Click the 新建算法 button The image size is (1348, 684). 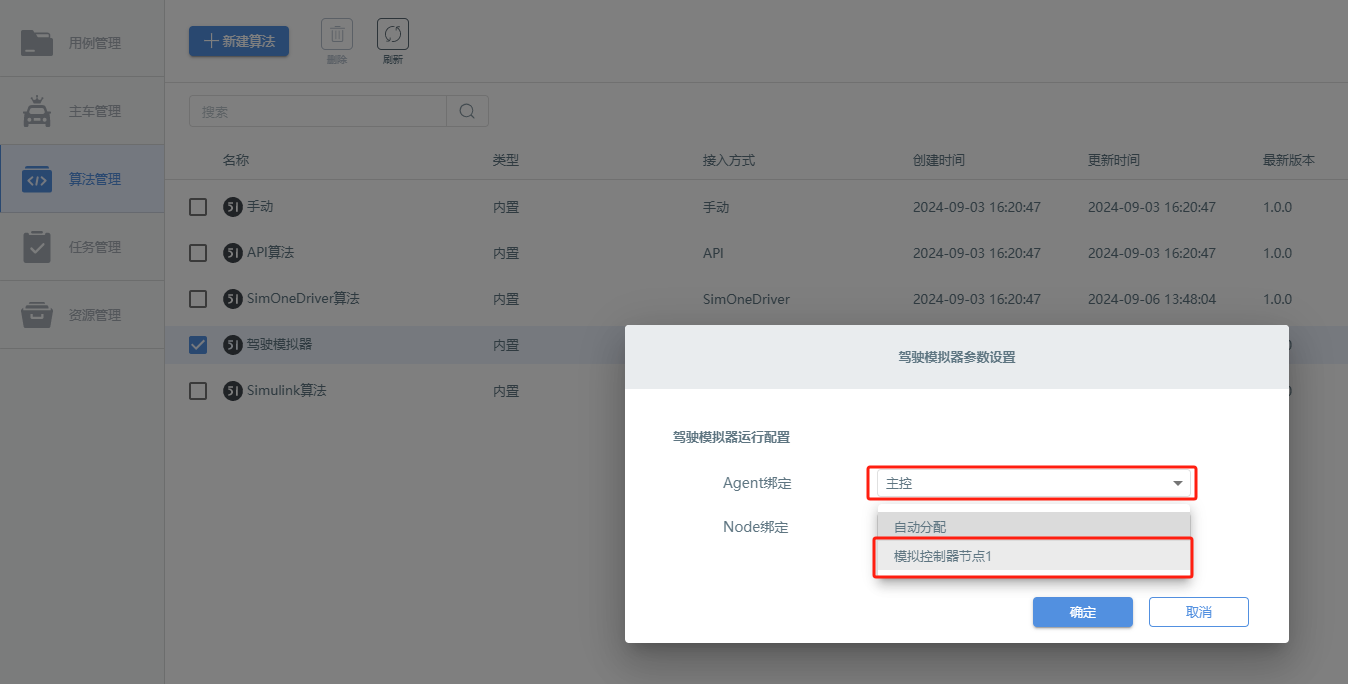click(239, 41)
